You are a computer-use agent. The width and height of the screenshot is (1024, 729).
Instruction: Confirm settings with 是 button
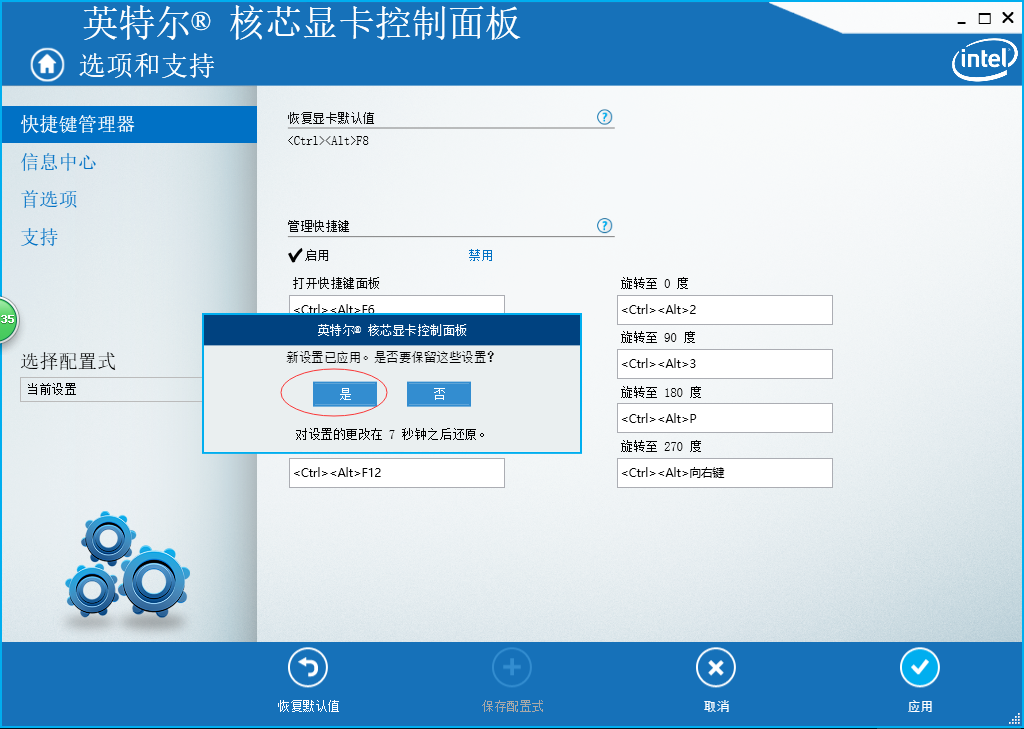pos(345,394)
